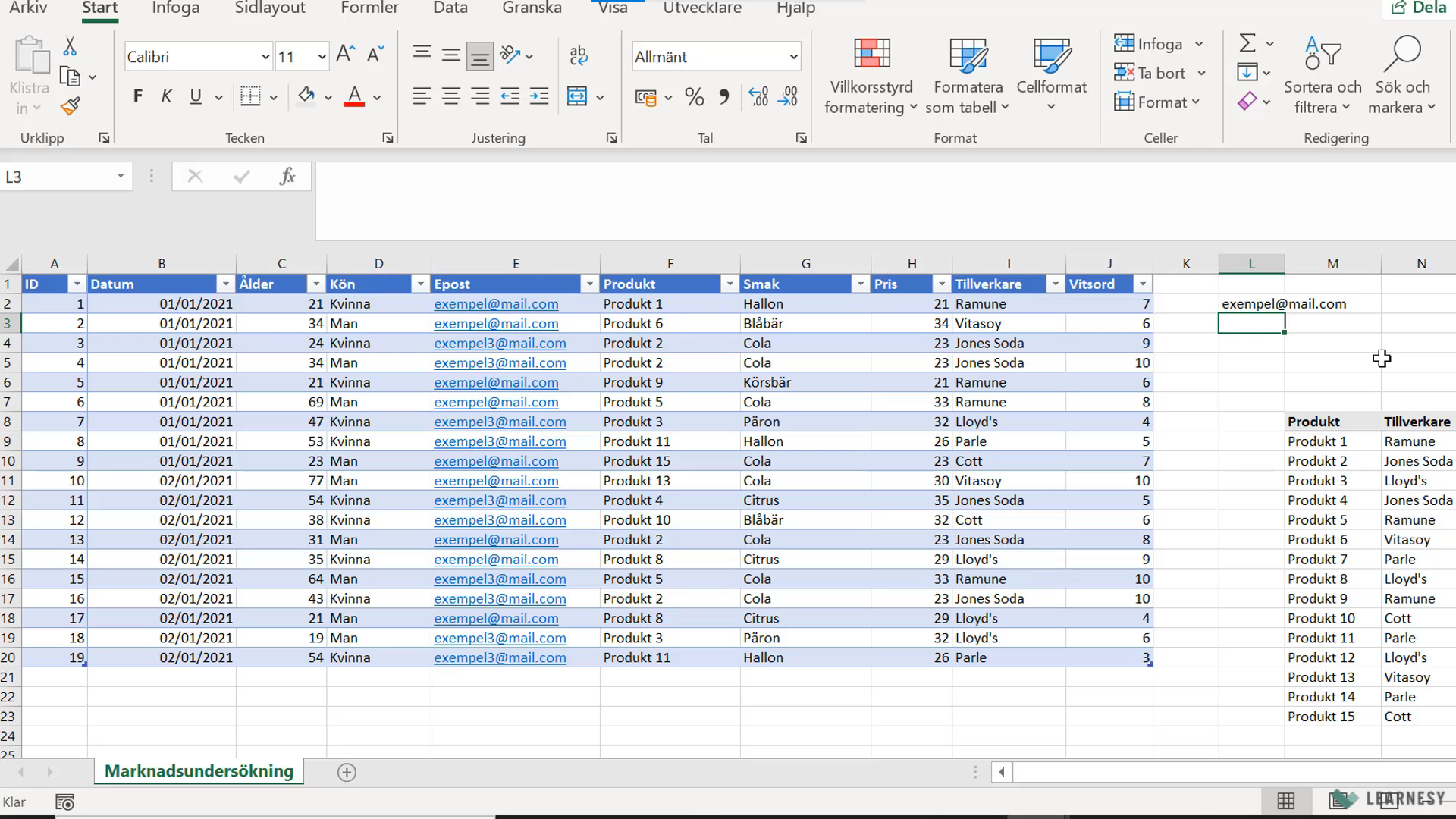1456x819 pixels.
Task: Toggle italic formatting (K)
Action: [167, 96]
